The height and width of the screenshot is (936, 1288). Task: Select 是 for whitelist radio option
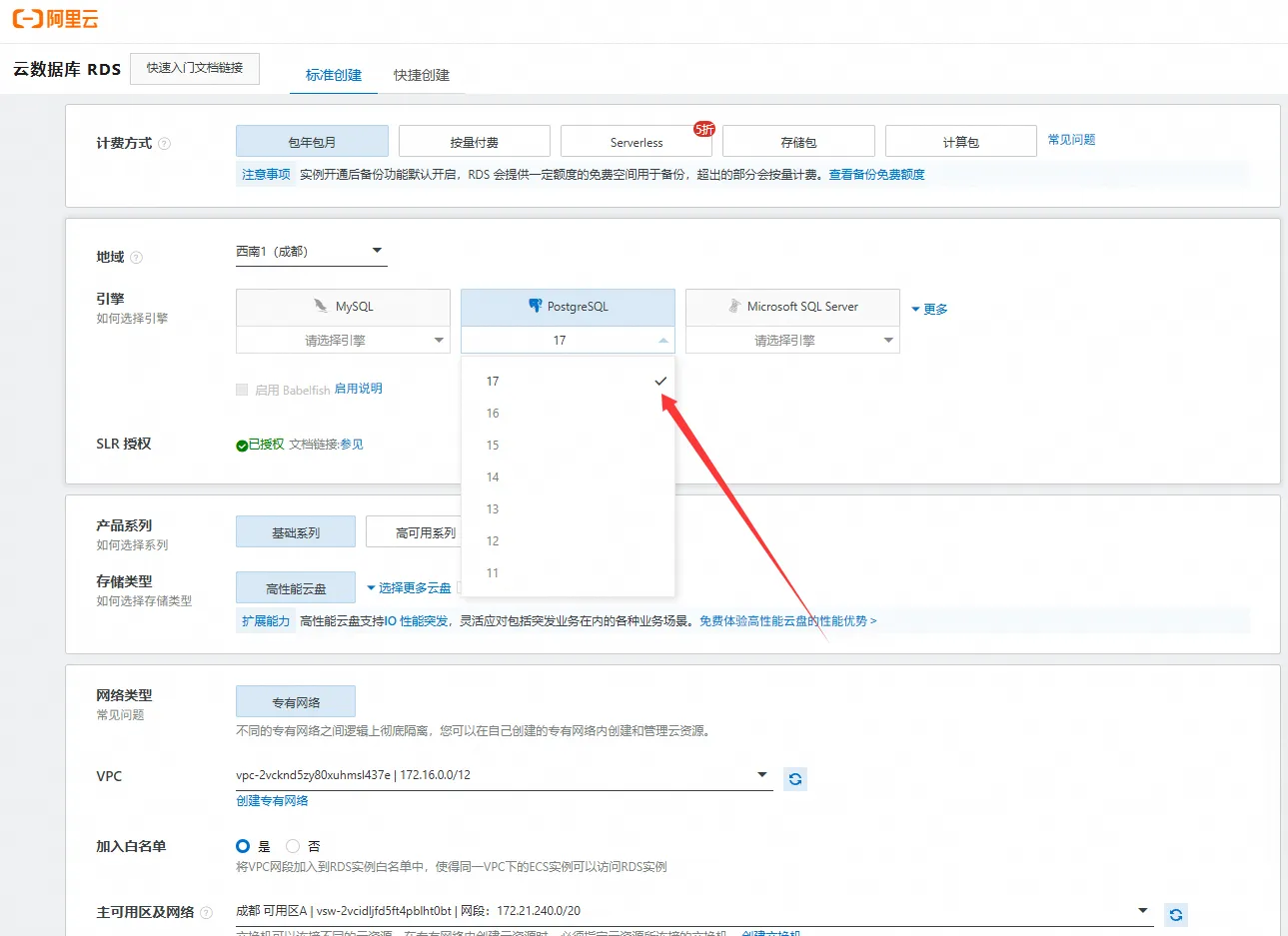[243, 846]
